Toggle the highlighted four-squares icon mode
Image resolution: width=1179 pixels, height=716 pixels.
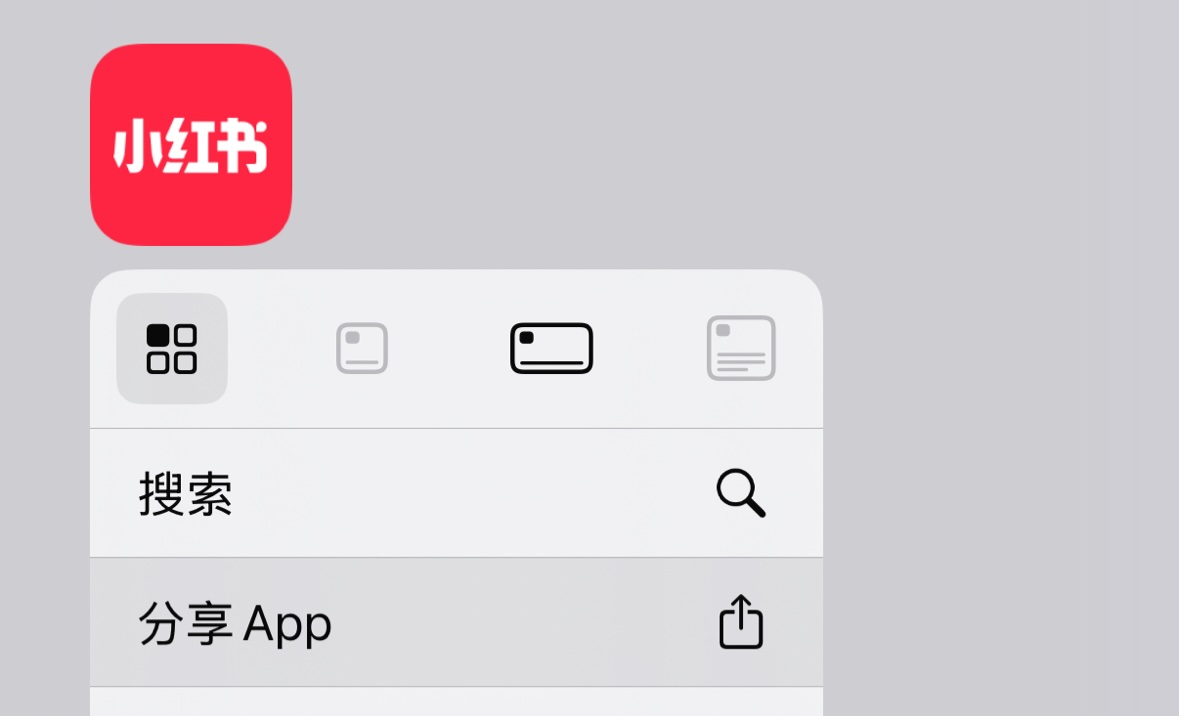click(x=172, y=348)
